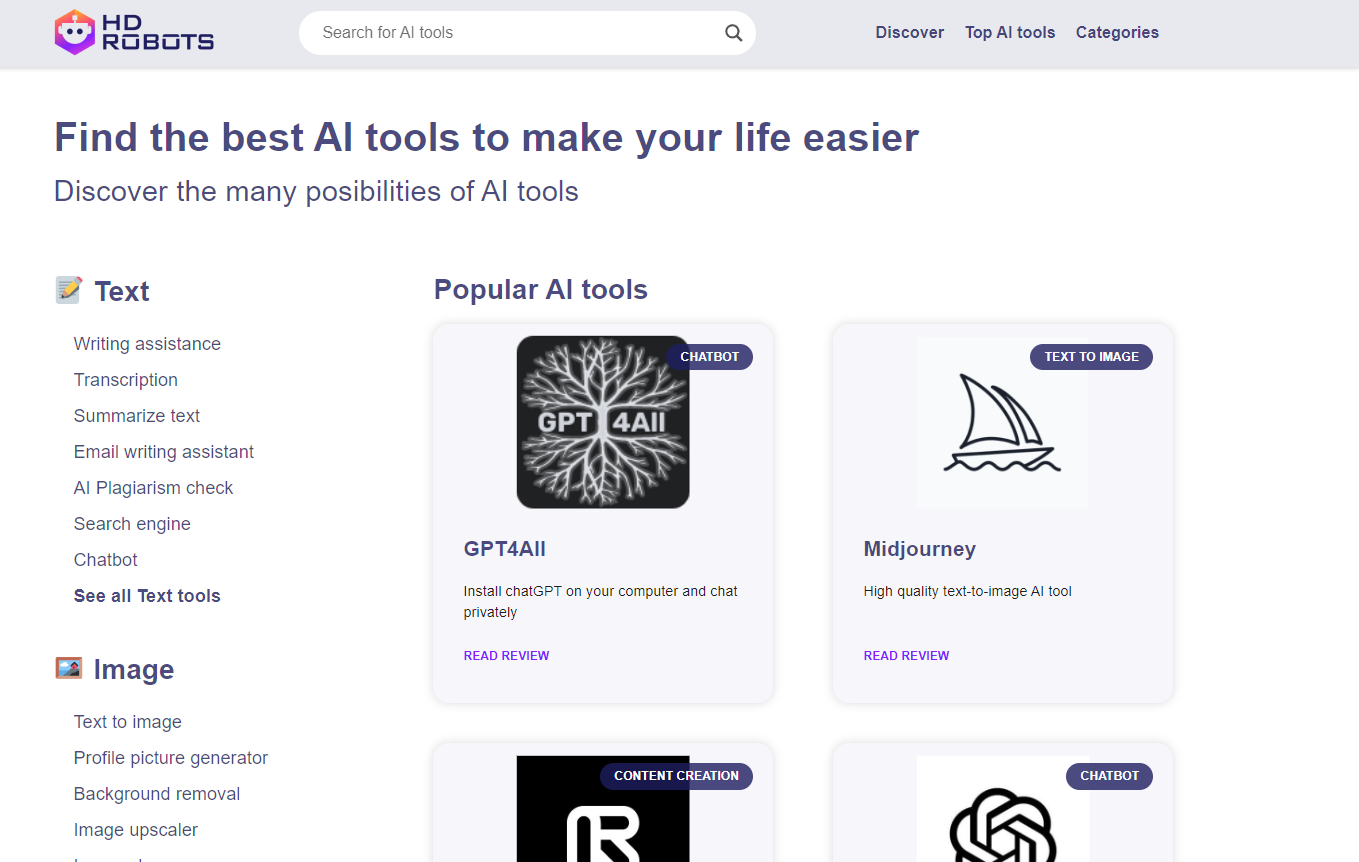This screenshot has width=1359, height=862.
Task: Click the search magnifier icon
Action: click(733, 33)
